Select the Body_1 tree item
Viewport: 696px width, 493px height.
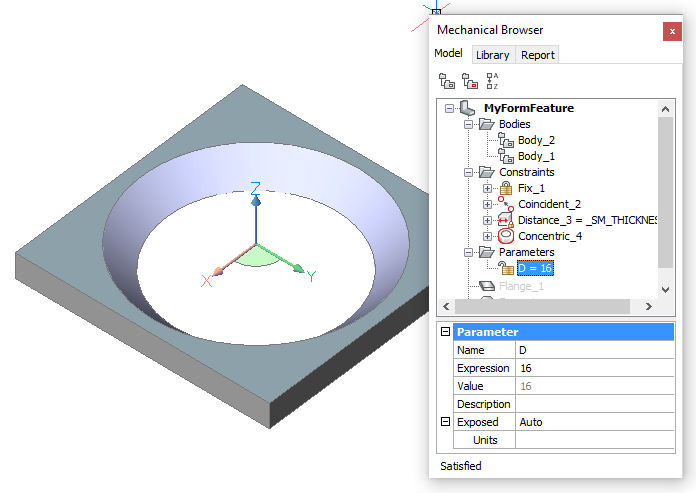point(535,156)
